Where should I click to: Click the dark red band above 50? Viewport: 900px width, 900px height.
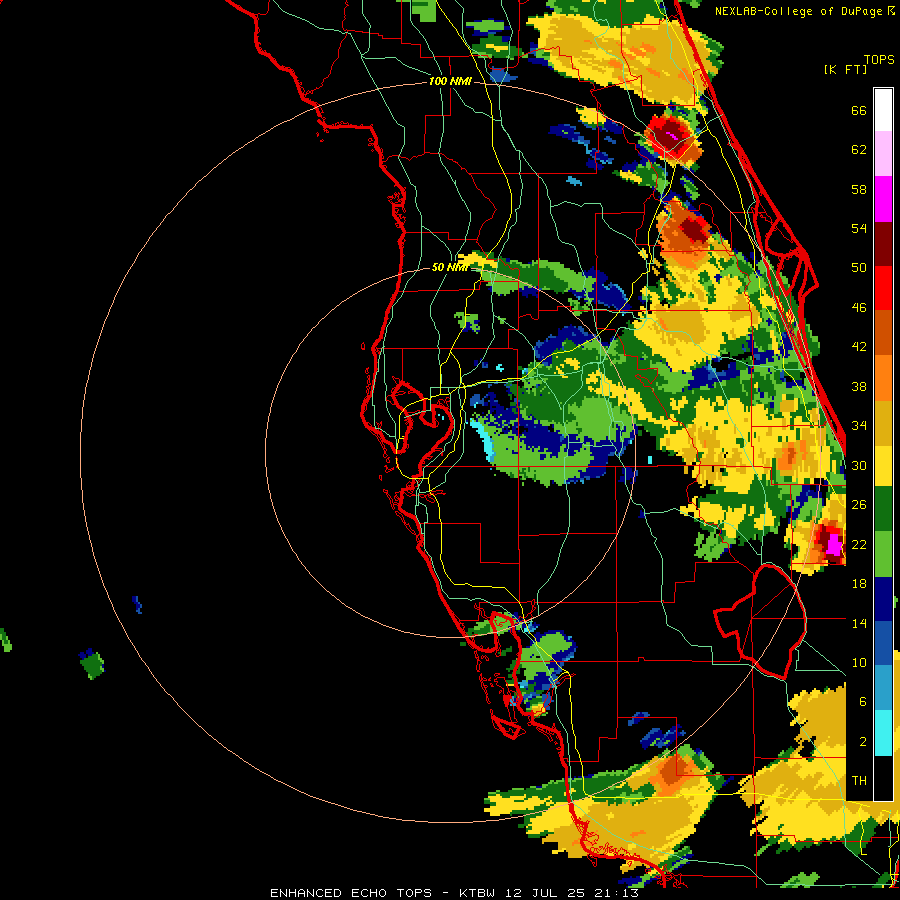883,245
